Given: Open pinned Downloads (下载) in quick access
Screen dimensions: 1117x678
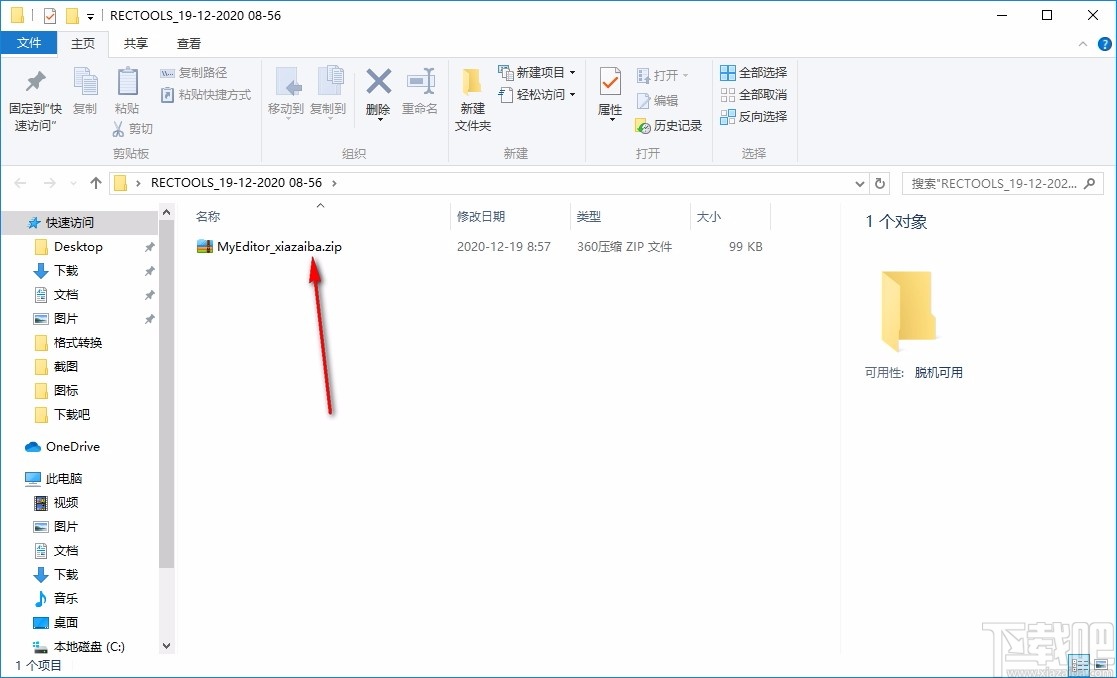Looking at the screenshot, I should [x=66, y=271].
